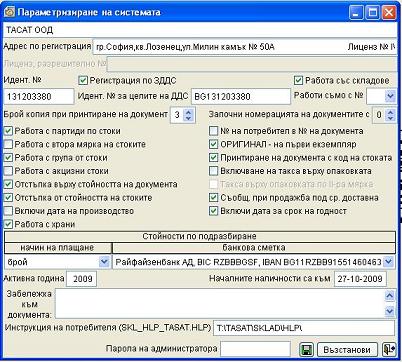Uncheck 'Работа с храни' checkbox

[8, 224]
